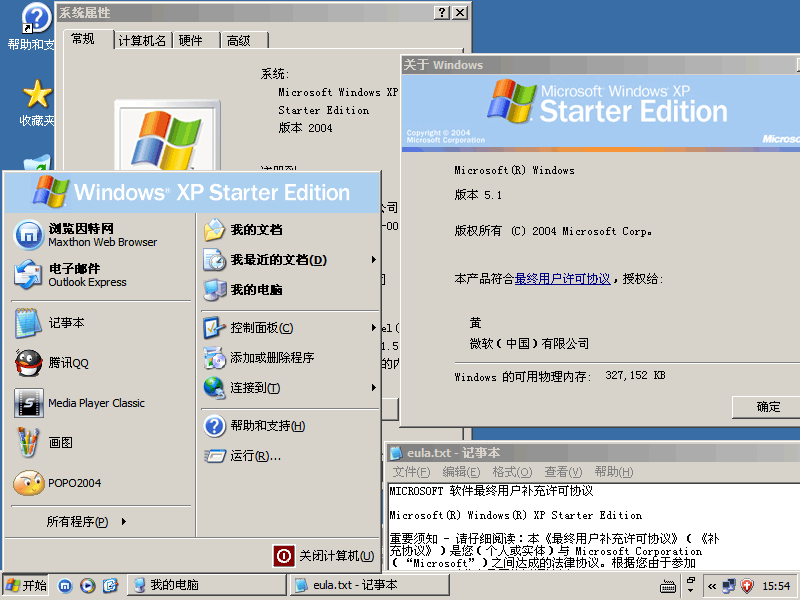
Task: Open 文件 menu in Notepad
Action: [411, 472]
